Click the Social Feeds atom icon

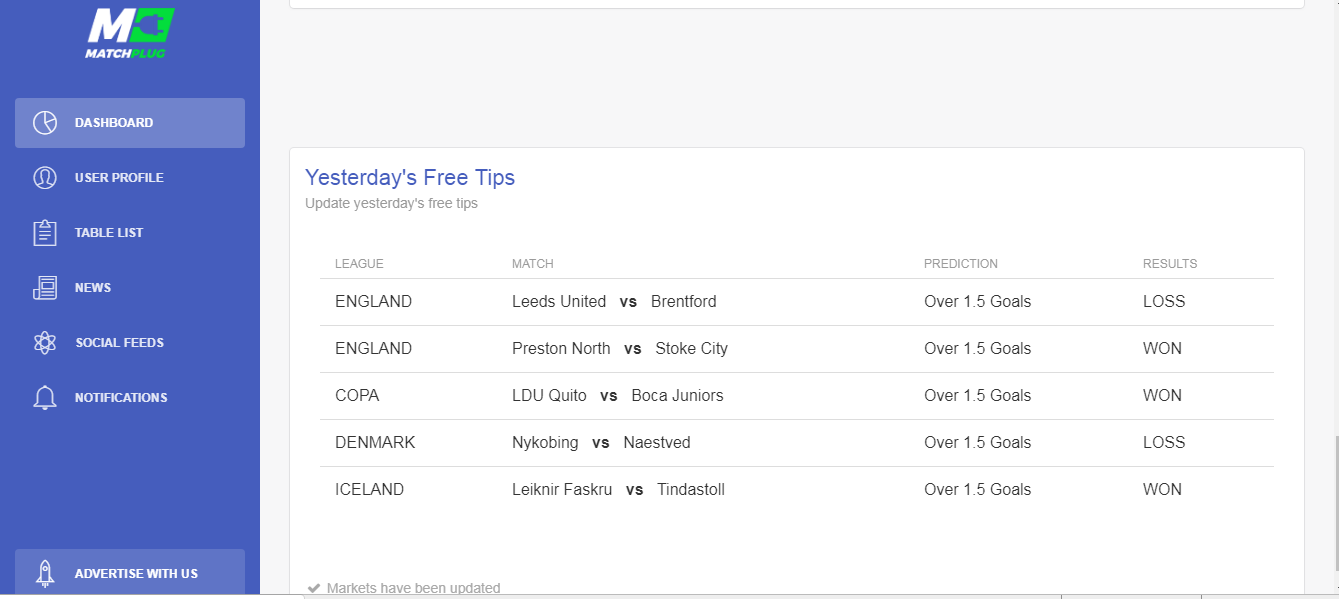coord(45,343)
